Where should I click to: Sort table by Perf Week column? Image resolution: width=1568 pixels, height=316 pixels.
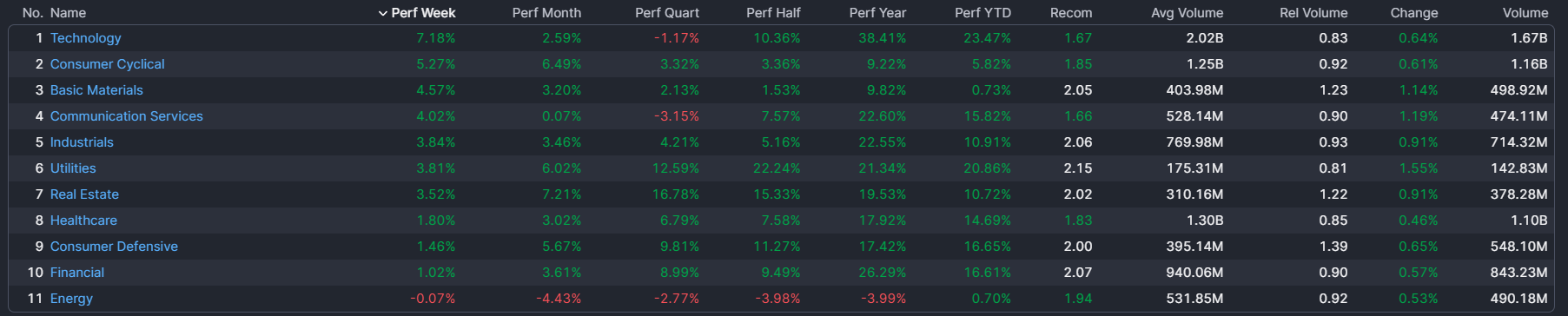pyautogui.click(x=423, y=13)
